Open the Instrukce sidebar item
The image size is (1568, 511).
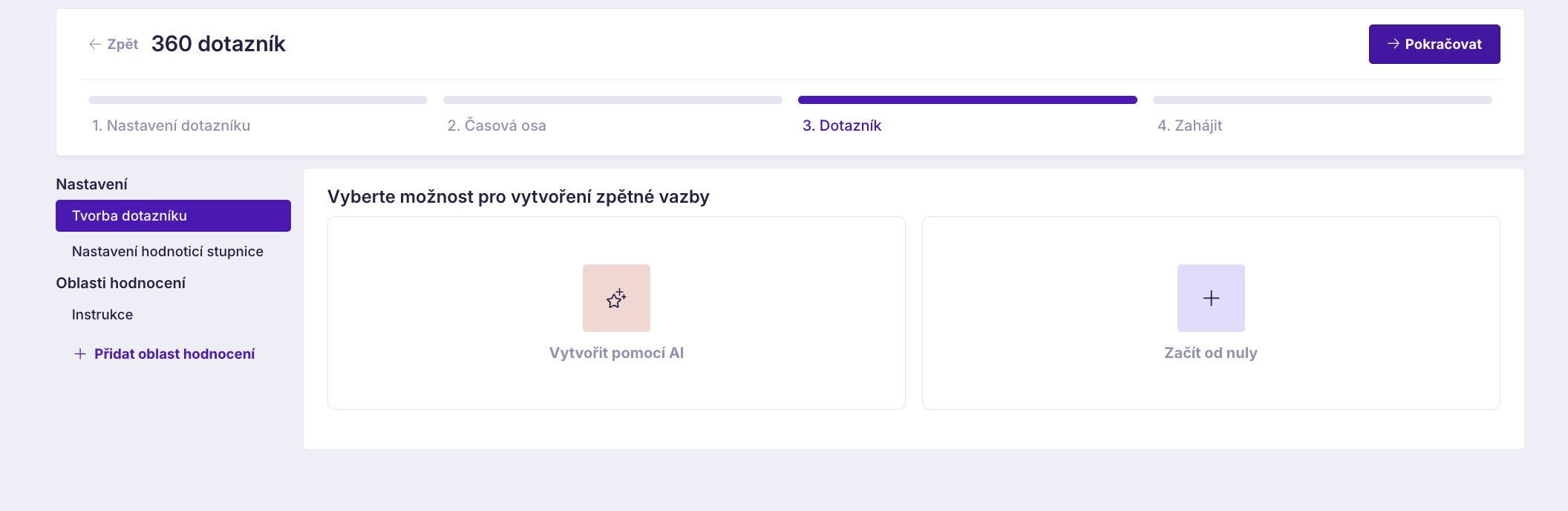click(102, 315)
